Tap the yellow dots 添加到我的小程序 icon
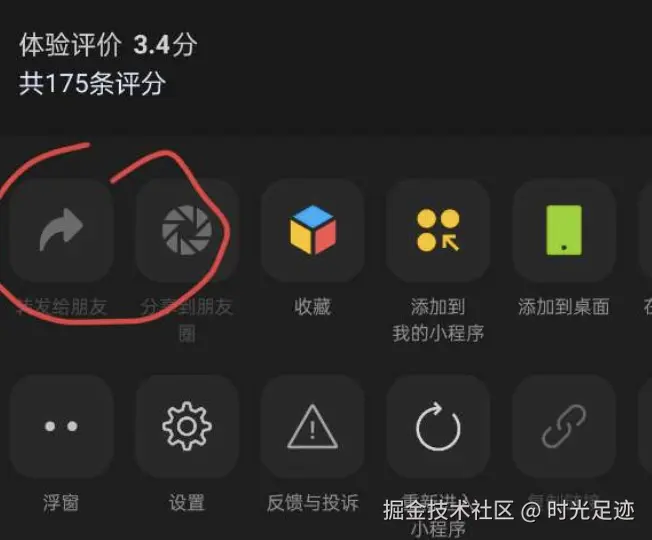The width and height of the screenshot is (652, 540). click(438, 231)
